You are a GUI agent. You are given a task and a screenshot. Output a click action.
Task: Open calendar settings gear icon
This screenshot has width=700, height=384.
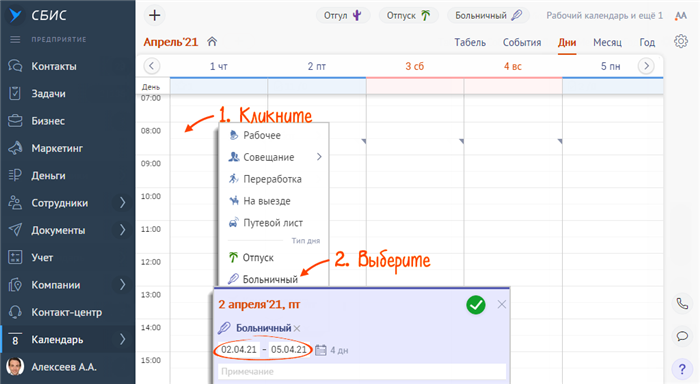click(681, 42)
